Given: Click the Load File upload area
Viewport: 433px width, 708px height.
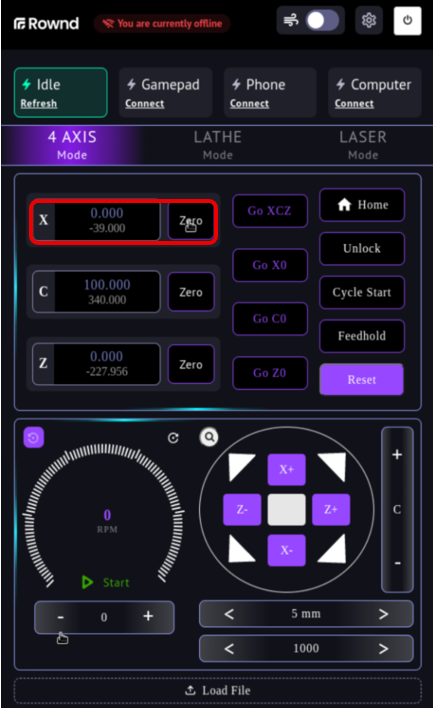Looking at the screenshot, I should click(x=218, y=690).
